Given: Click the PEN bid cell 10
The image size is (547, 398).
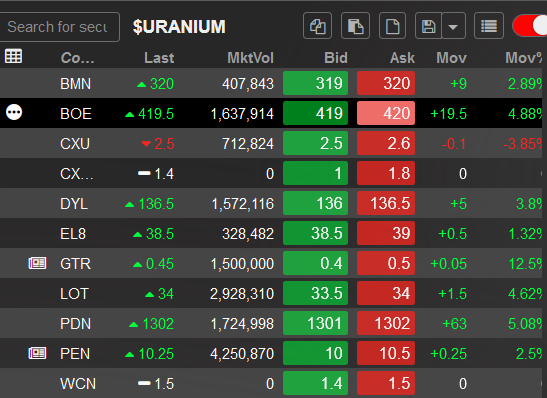Looking at the screenshot, I should click(315, 353).
